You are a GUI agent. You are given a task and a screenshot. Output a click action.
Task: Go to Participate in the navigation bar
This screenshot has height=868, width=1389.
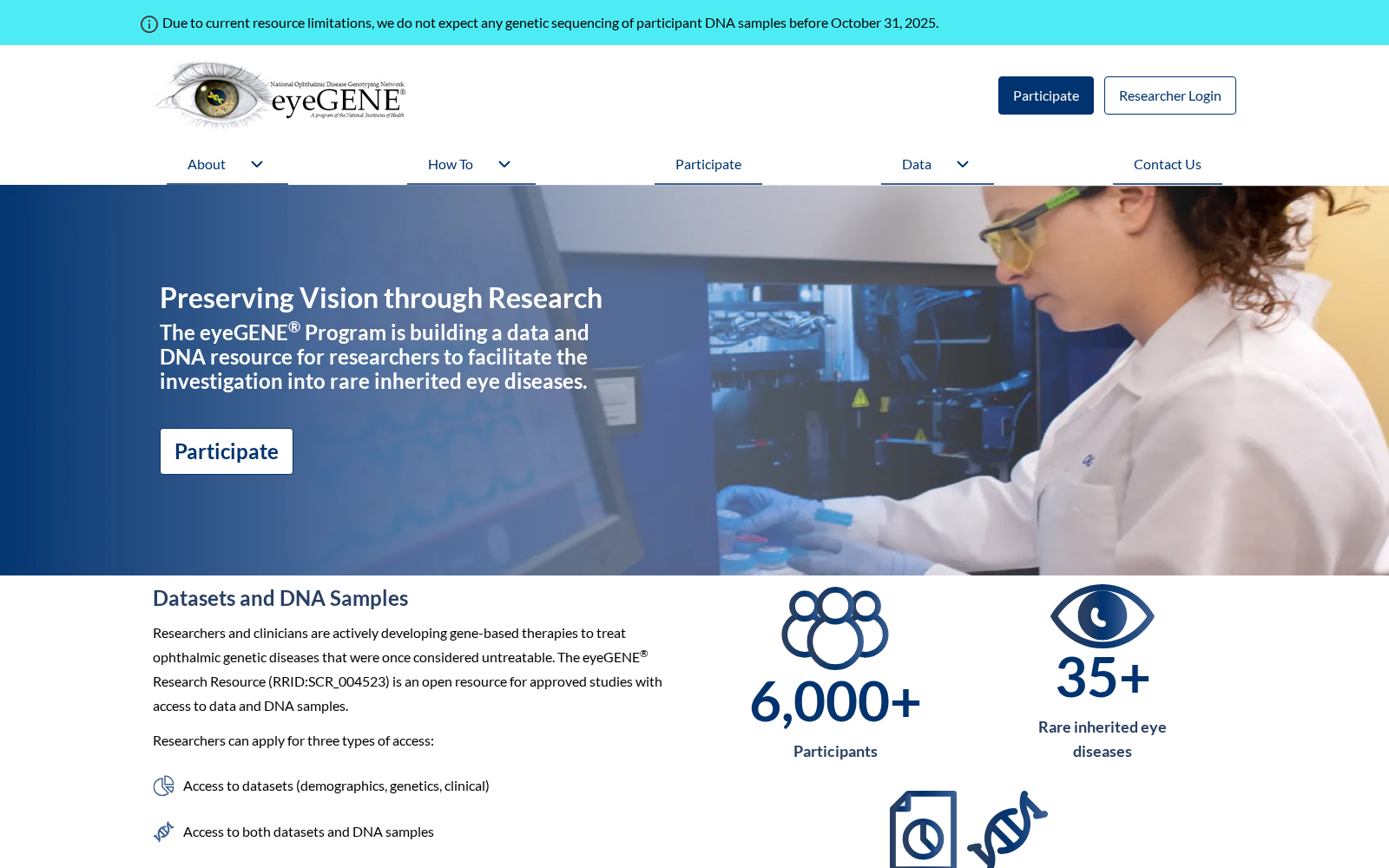tap(708, 164)
